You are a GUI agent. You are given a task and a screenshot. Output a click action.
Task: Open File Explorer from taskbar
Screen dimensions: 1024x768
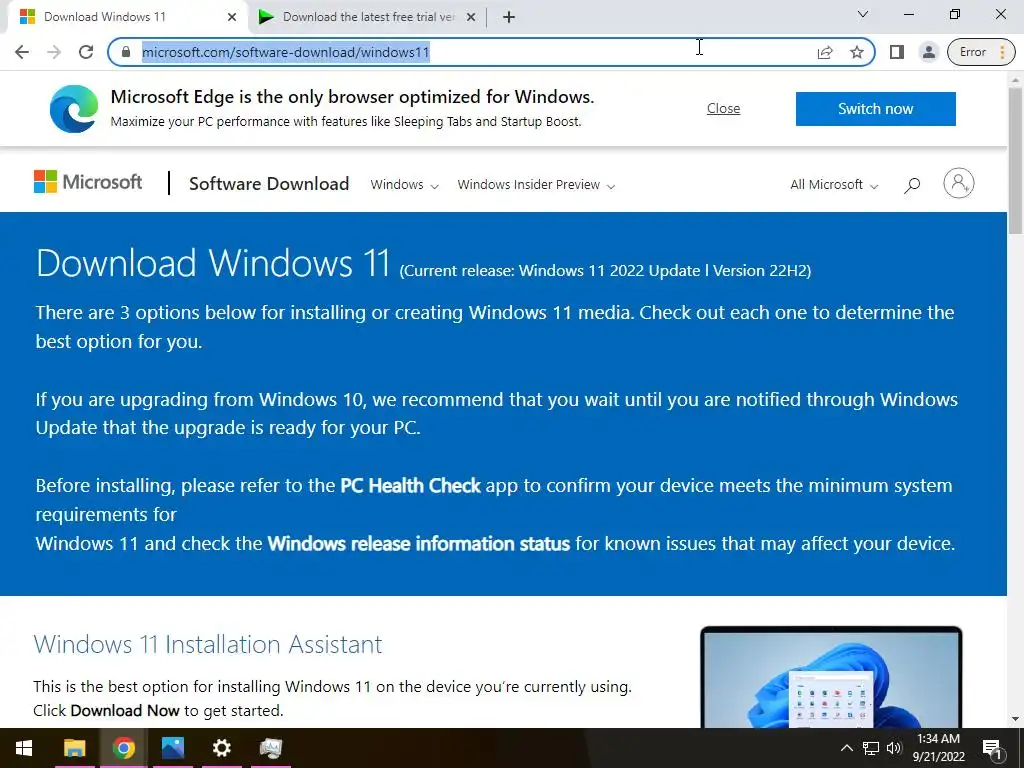tap(74, 748)
